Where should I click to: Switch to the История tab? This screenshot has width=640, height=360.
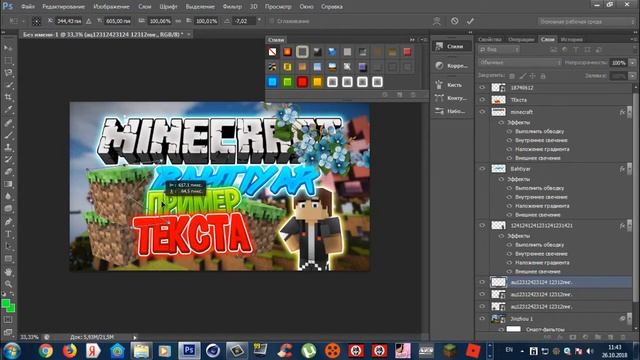pyautogui.click(x=571, y=40)
